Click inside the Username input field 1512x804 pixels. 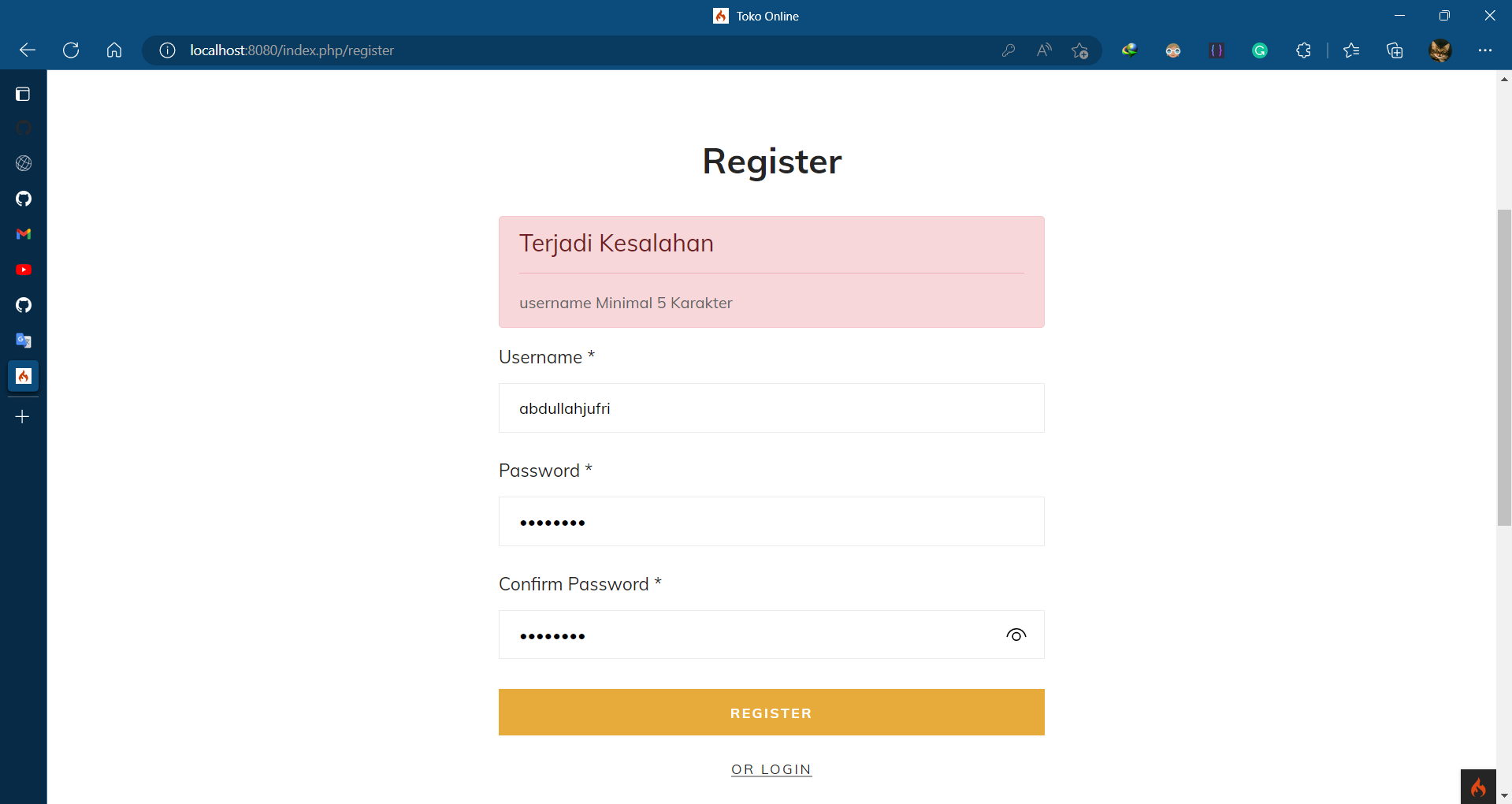(771, 408)
